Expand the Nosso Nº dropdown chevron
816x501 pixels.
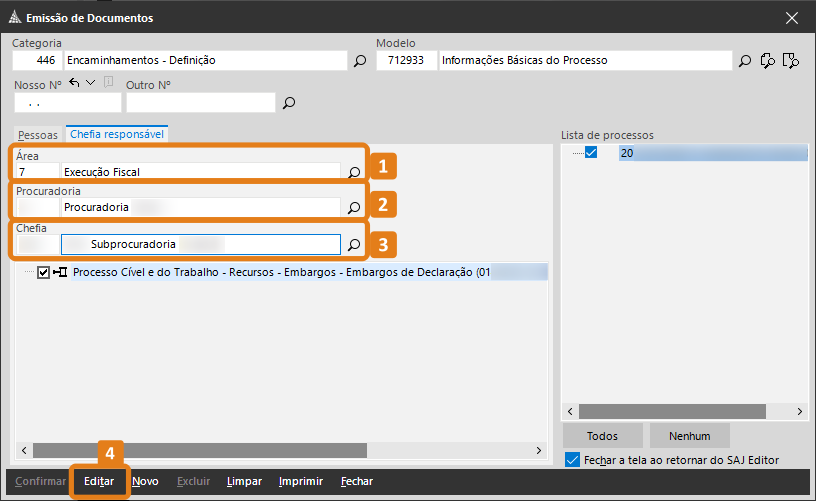pos(91,83)
